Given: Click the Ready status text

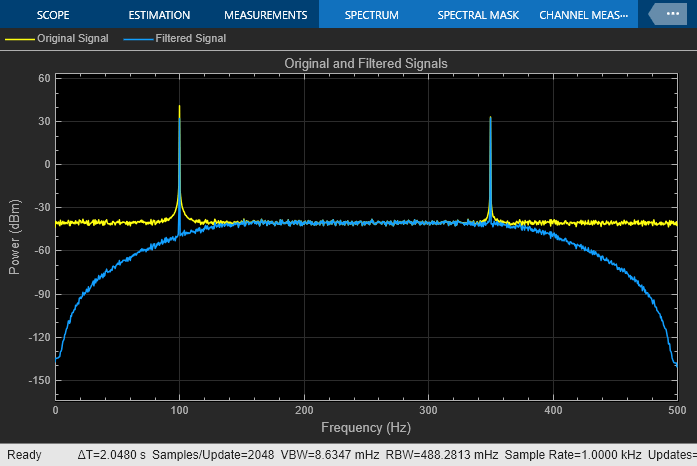Looking at the screenshot, I should [24, 455].
